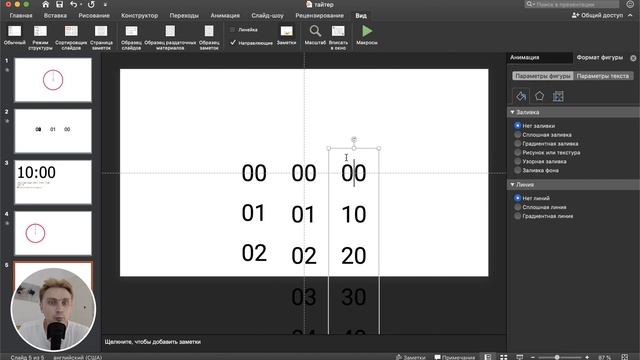Screen dimensions: 640x360
Task: Select the Нет заливки radio button
Action: click(x=518, y=126)
